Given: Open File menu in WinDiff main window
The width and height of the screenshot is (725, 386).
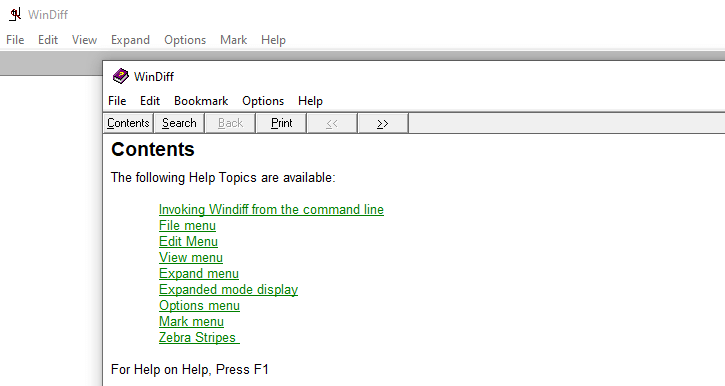Looking at the screenshot, I should click(x=15, y=40).
